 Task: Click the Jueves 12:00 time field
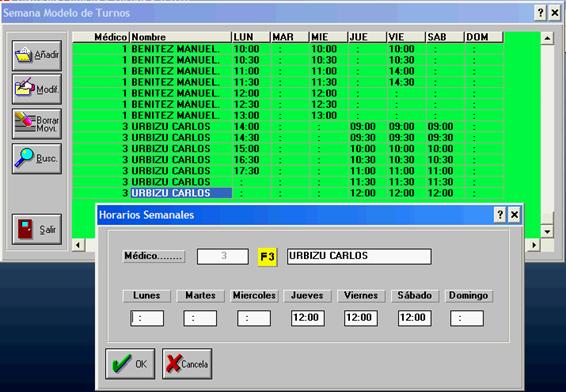[x=308, y=318]
